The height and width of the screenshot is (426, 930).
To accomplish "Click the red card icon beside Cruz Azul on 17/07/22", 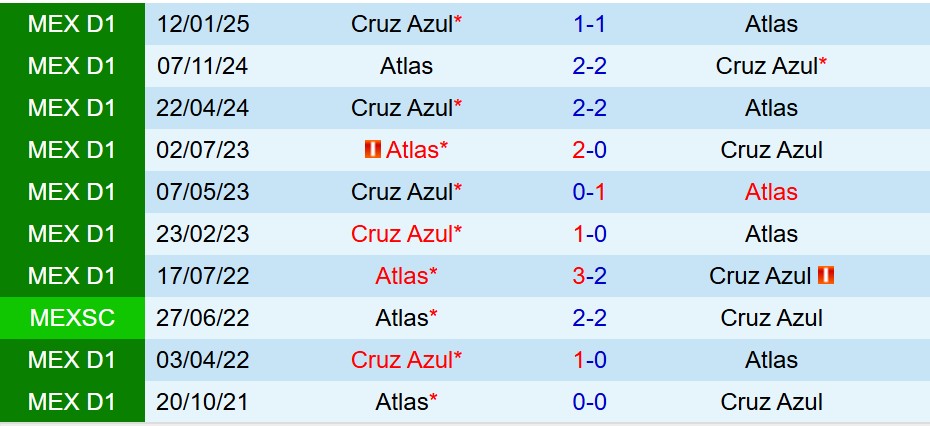I will (826, 275).
